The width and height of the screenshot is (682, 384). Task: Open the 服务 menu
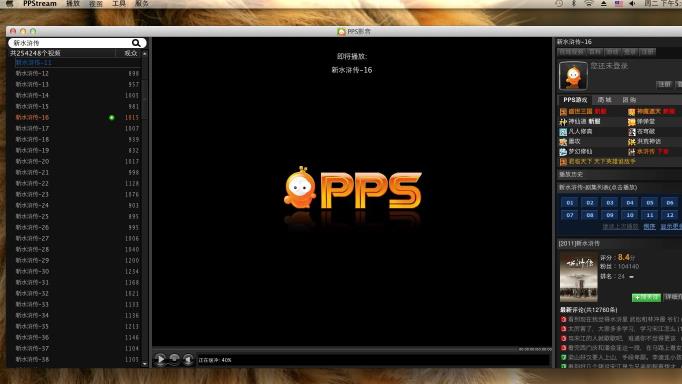point(142,3)
